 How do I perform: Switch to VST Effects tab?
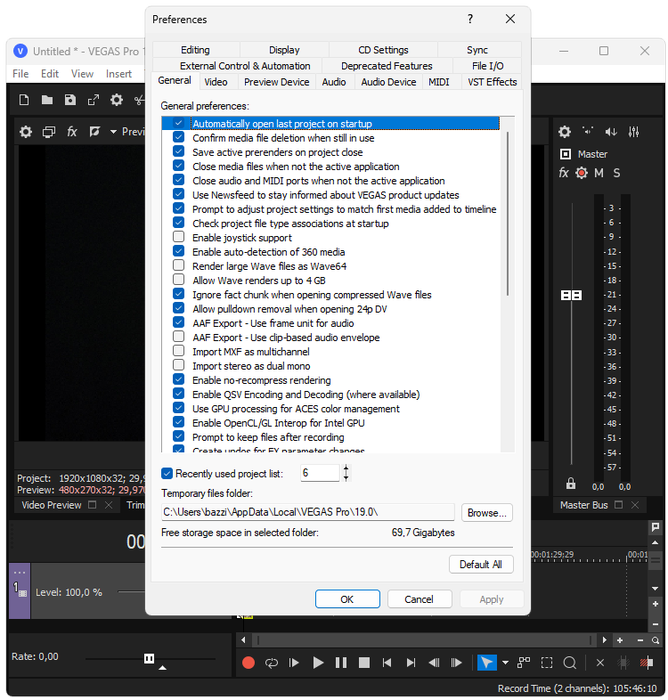click(492, 82)
